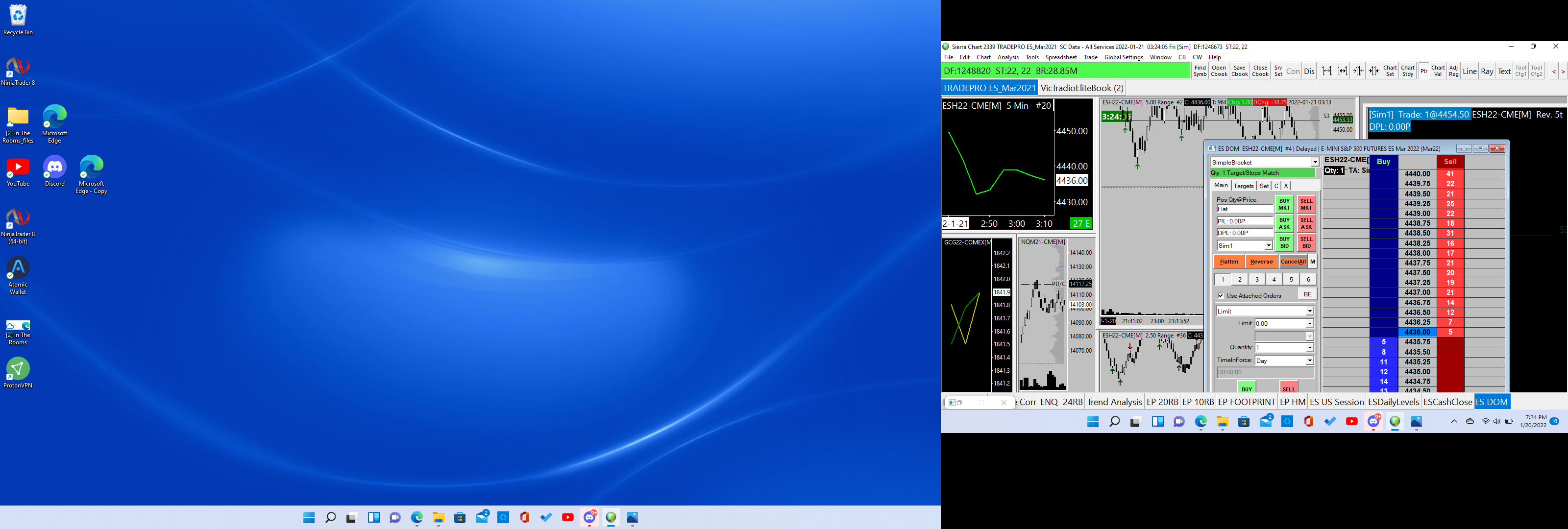Viewport: 1568px width, 529px height.
Task: Open the Global Settings menu
Action: click(x=1123, y=57)
